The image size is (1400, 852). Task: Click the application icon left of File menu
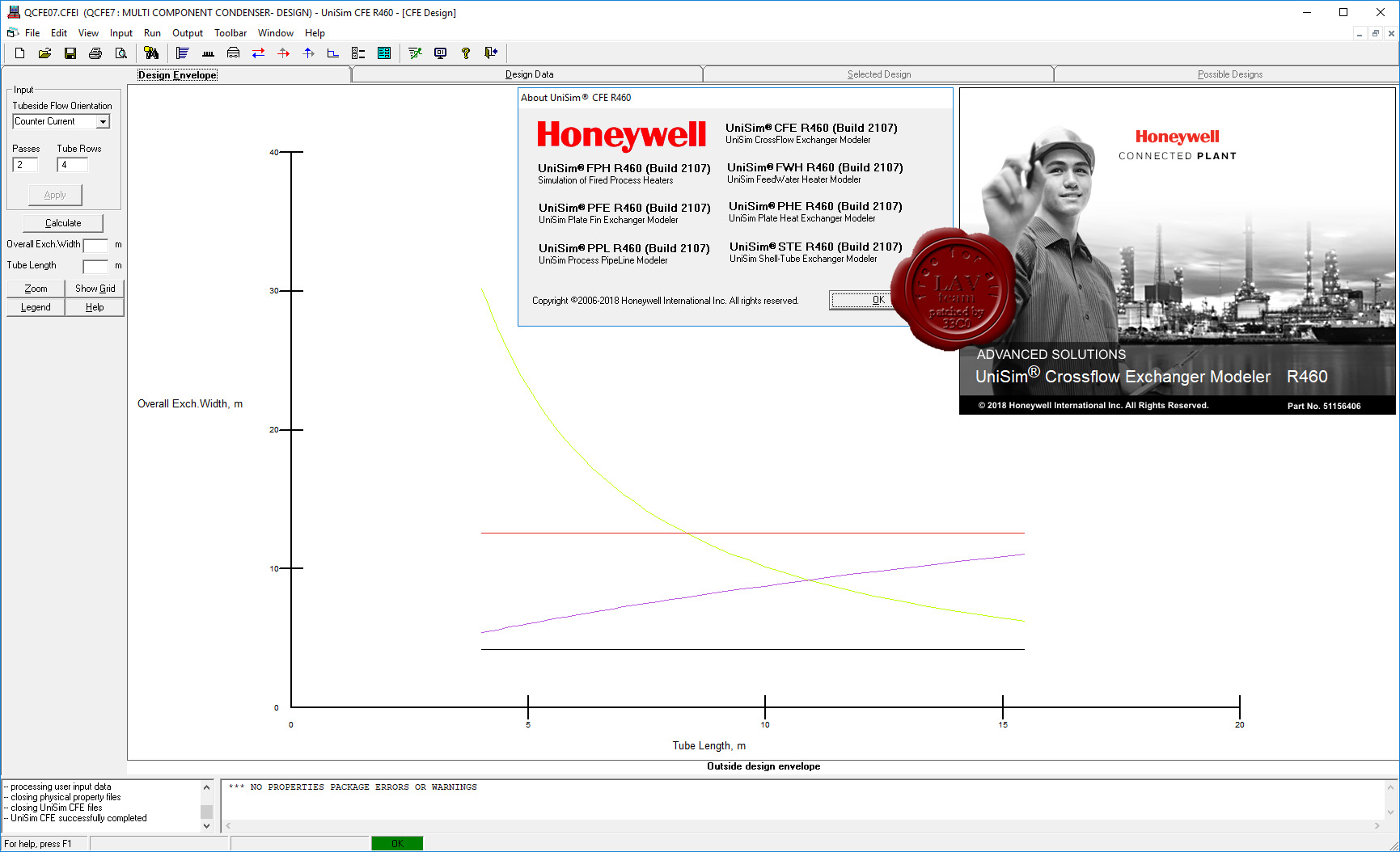[13, 33]
